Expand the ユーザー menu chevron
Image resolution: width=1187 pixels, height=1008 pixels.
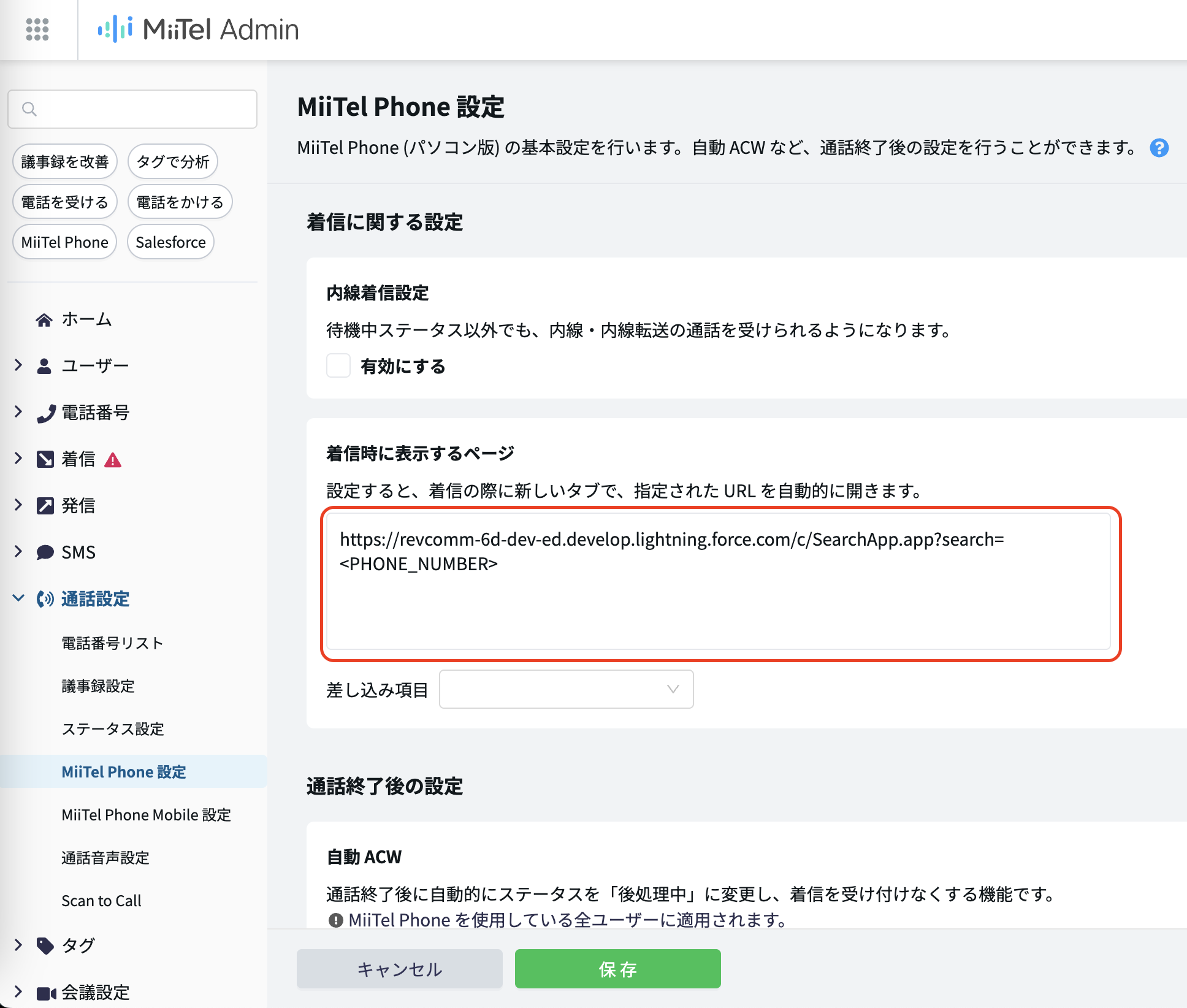point(18,365)
